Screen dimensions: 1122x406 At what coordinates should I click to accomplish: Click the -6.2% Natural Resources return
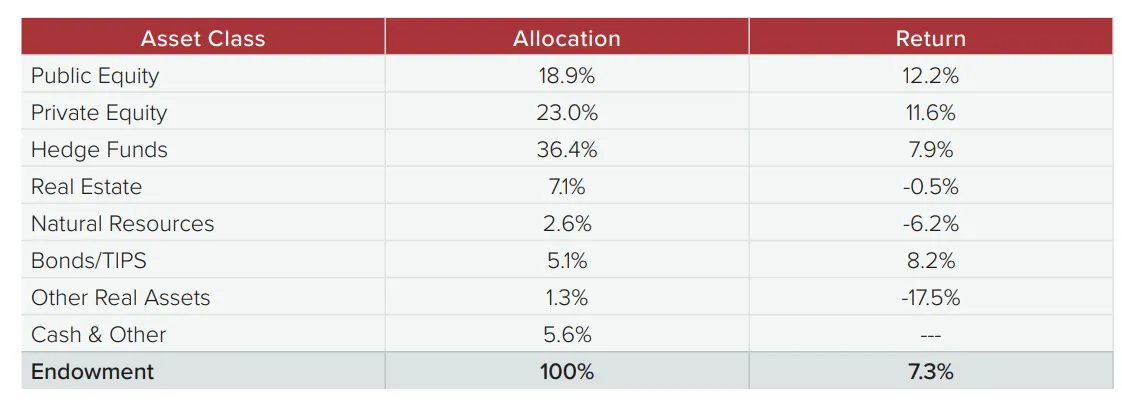pos(930,223)
